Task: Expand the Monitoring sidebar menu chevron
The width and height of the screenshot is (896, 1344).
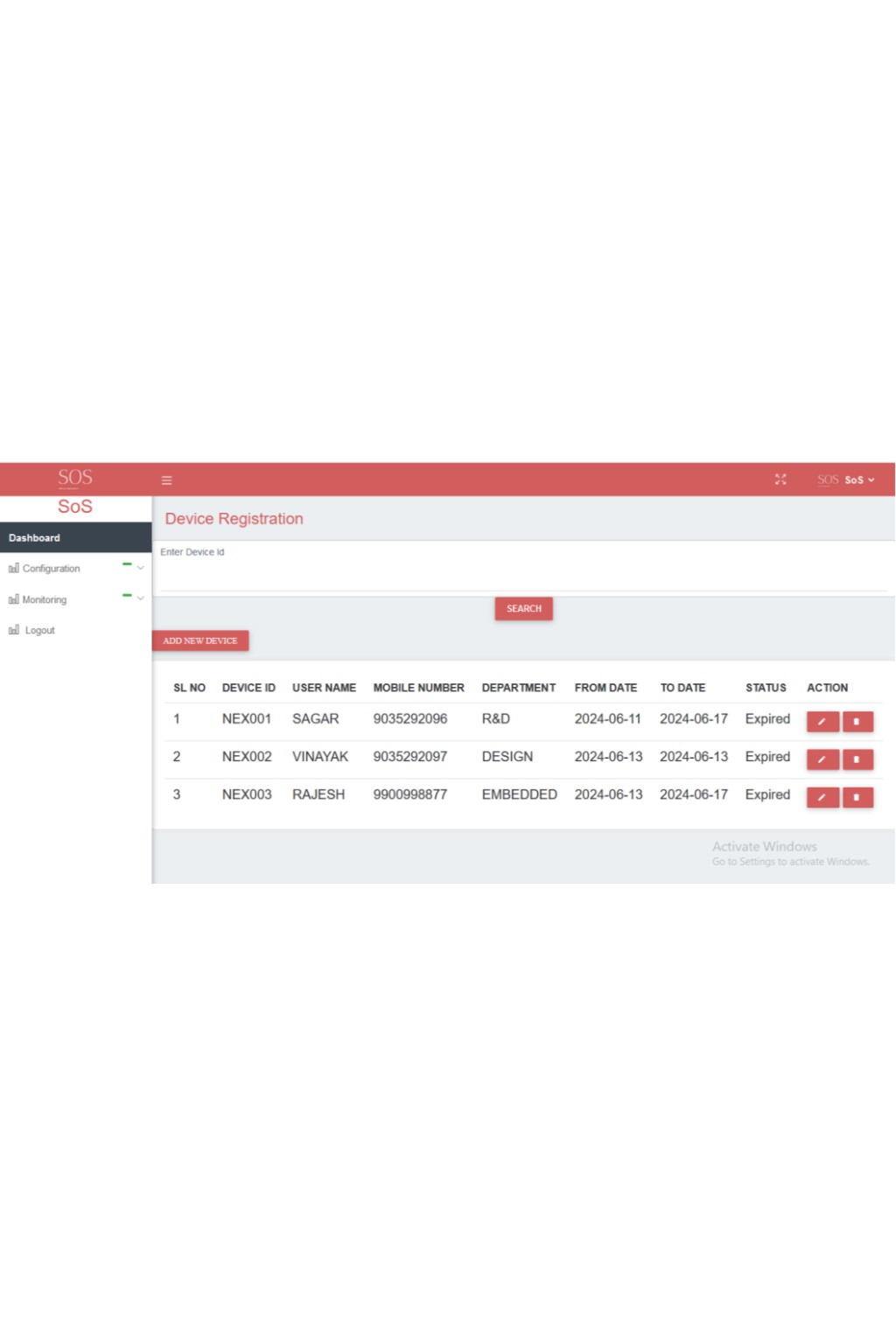Action: [x=141, y=598]
